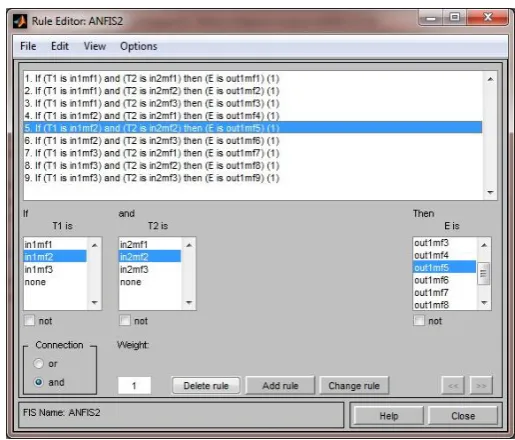Click T2 list scroll down arrow
Screen dimensions: 515x440
coord(189,302)
